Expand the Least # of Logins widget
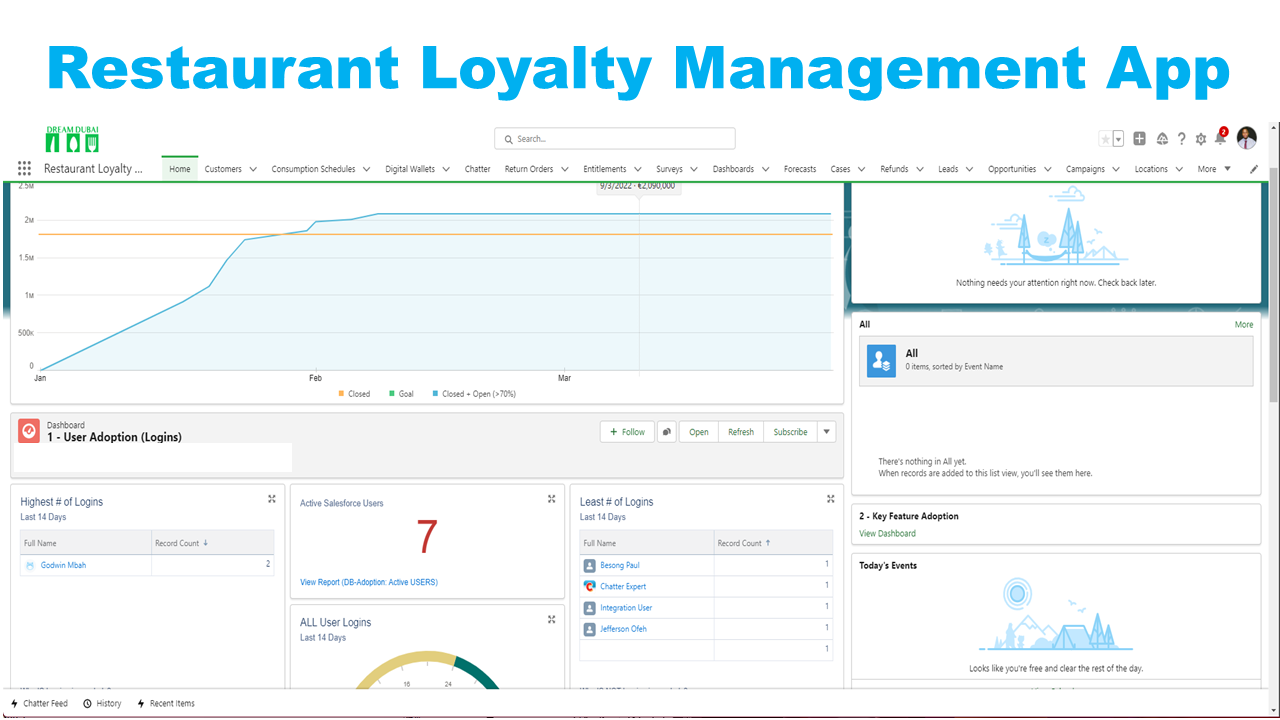The image size is (1280, 720). pyautogui.click(x=830, y=498)
